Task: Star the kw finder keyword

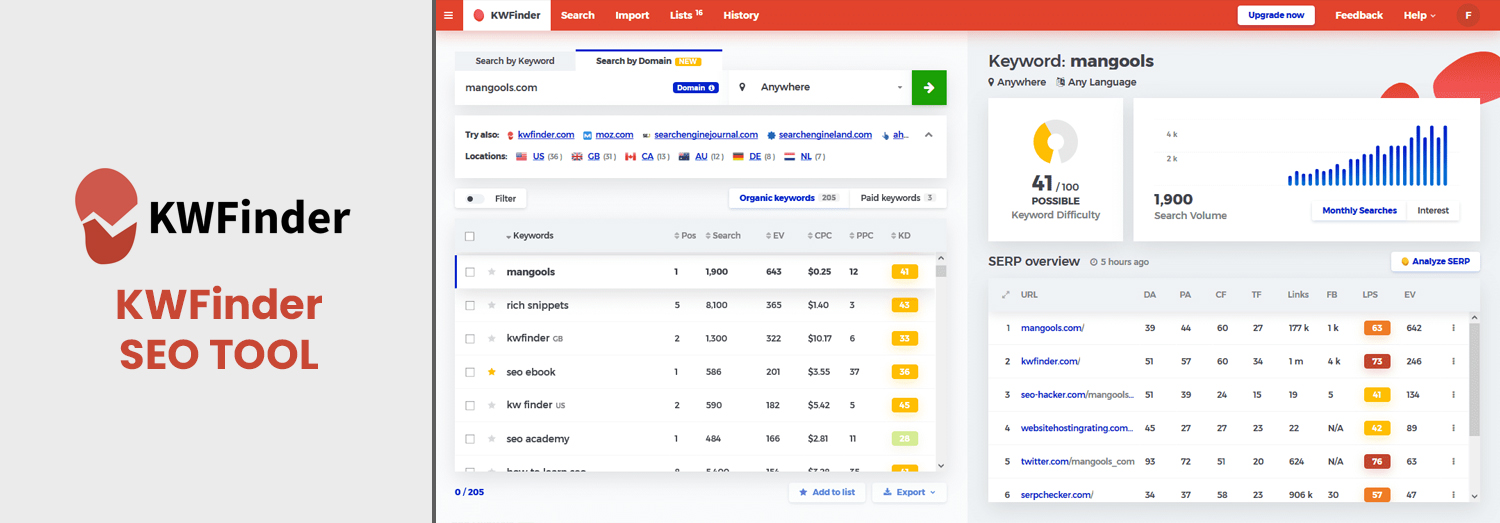Action: coord(491,405)
